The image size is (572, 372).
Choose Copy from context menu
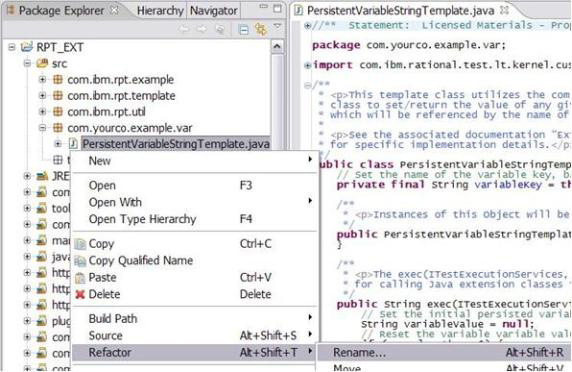pos(195,244)
